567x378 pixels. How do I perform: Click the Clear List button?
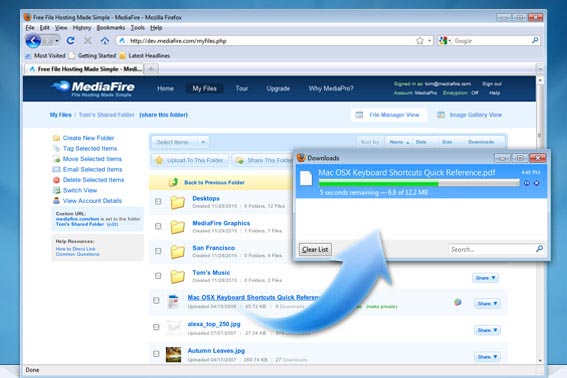(315, 249)
